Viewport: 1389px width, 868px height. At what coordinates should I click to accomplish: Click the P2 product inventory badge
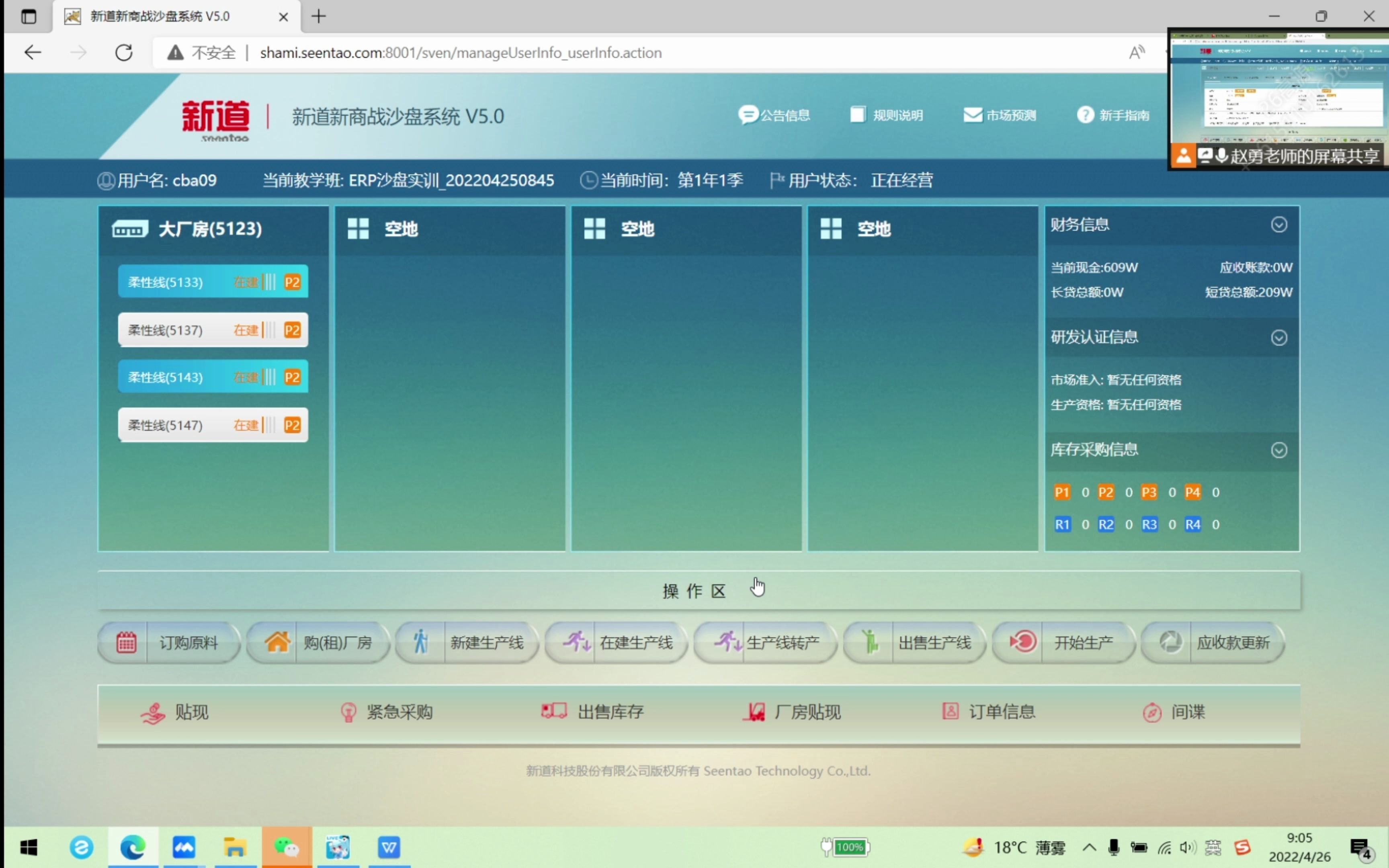[x=1106, y=492]
